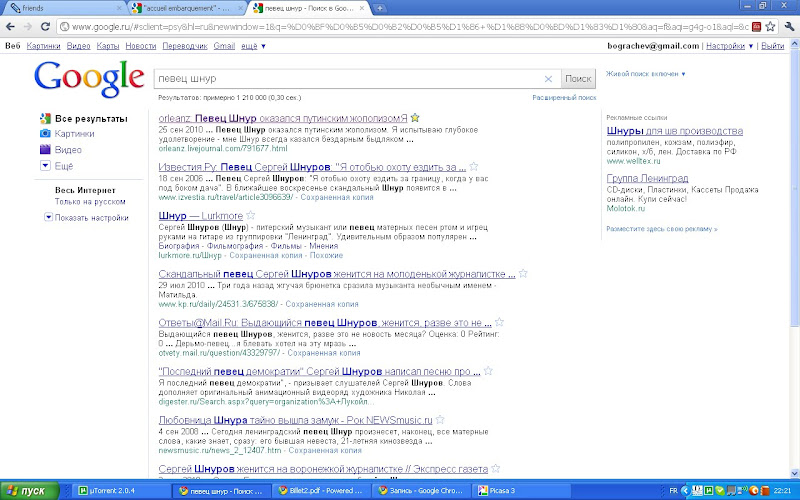
Task: Open the Chrome wrench menu
Action: coord(789,27)
